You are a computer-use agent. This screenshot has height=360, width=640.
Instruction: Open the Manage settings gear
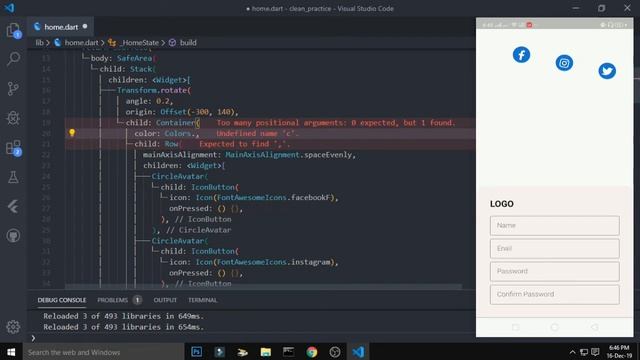(13, 327)
